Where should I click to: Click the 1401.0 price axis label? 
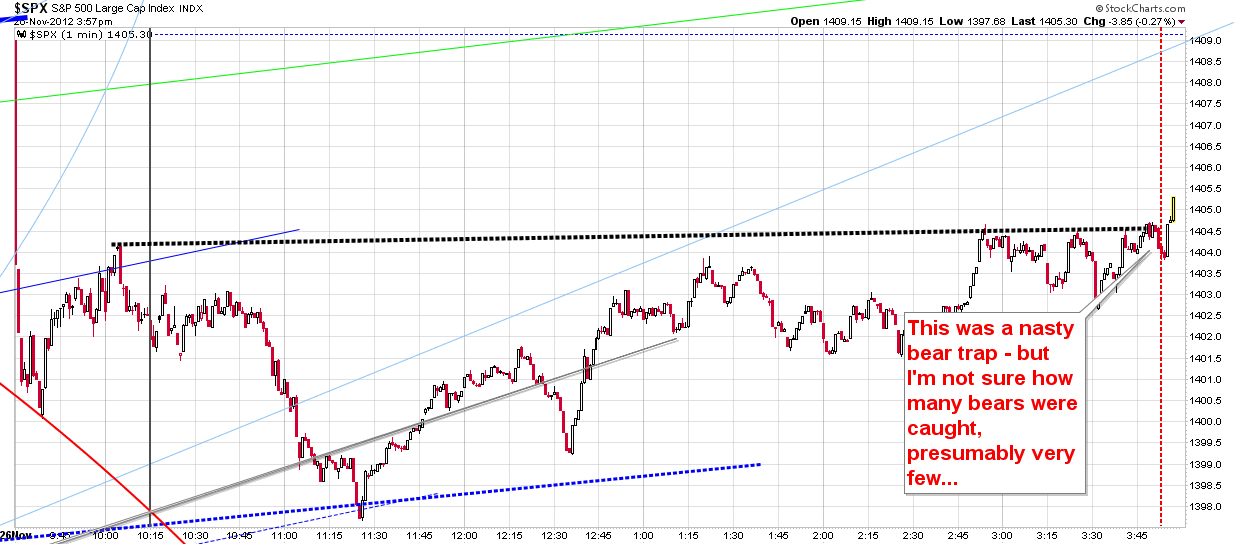point(1204,379)
